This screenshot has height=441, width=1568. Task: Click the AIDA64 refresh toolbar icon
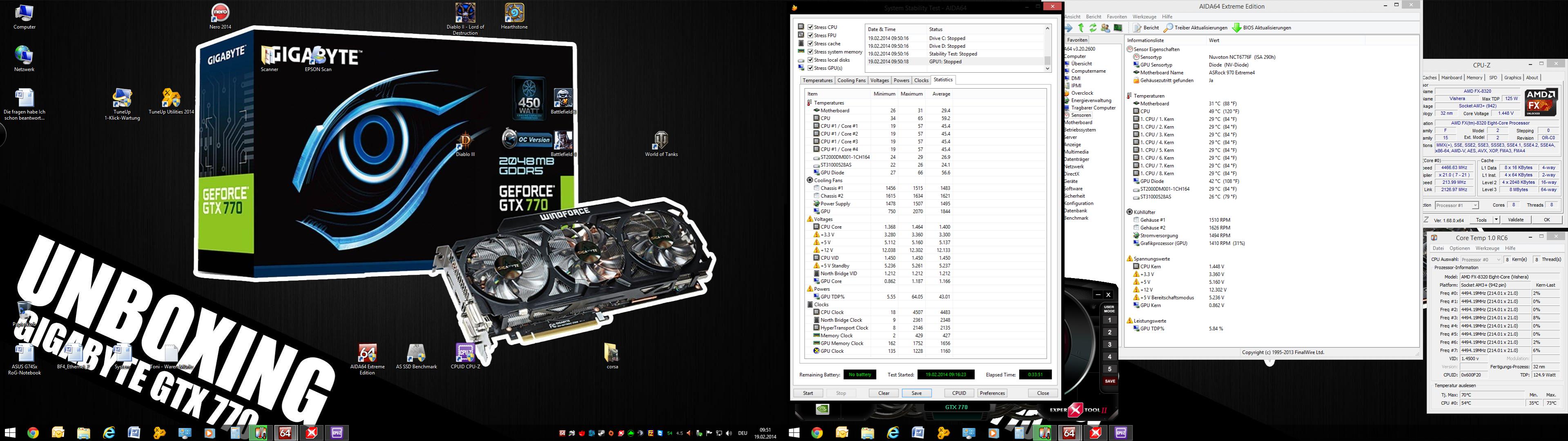pos(1093,28)
